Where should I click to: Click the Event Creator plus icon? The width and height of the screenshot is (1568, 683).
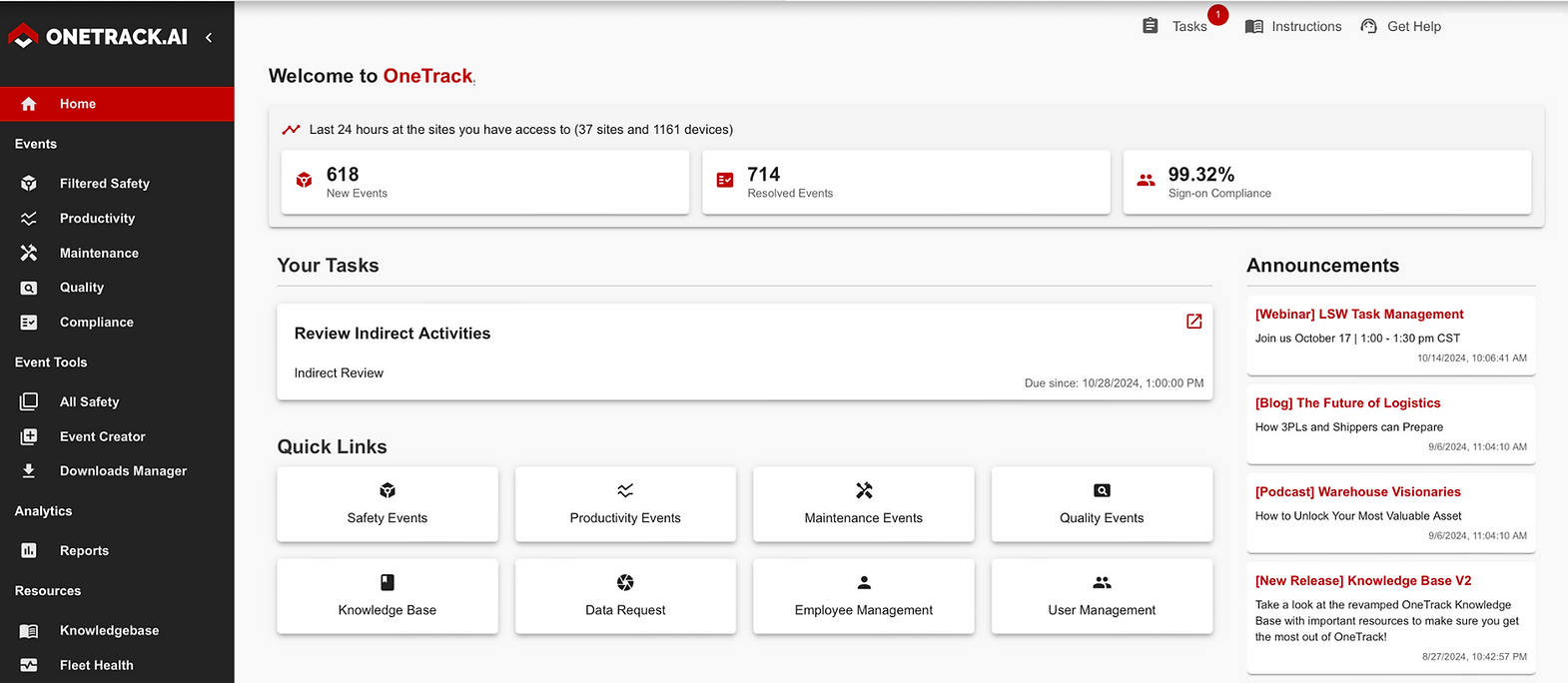(x=29, y=437)
